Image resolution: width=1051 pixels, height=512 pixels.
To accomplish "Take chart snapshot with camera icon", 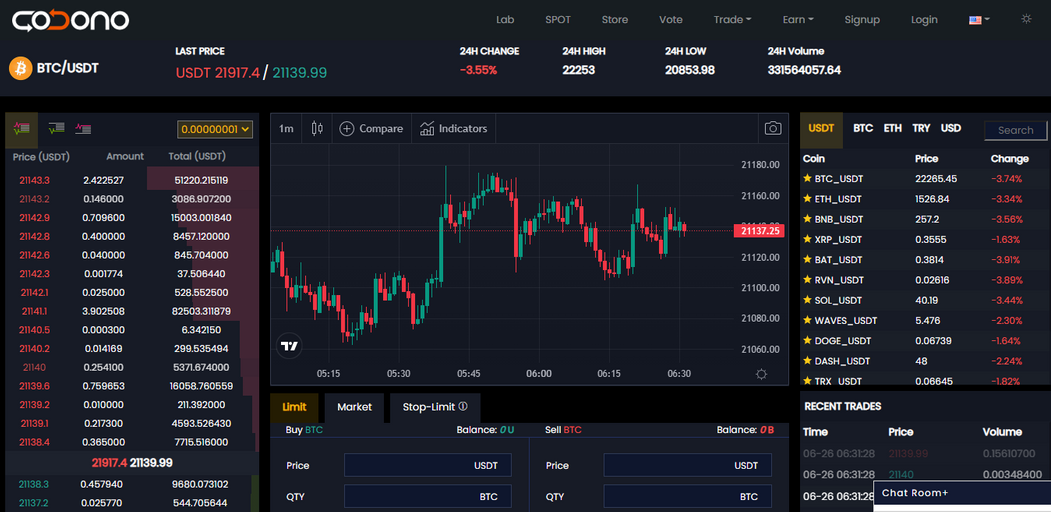I will click(773, 129).
